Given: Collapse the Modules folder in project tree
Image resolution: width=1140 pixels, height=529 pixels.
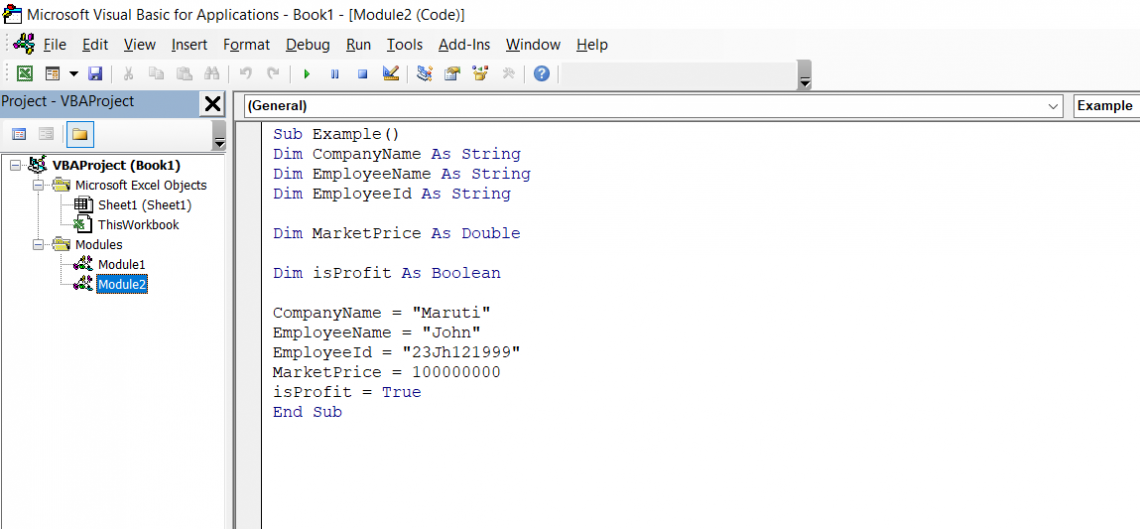Looking at the screenshot, I should [38, 245].
